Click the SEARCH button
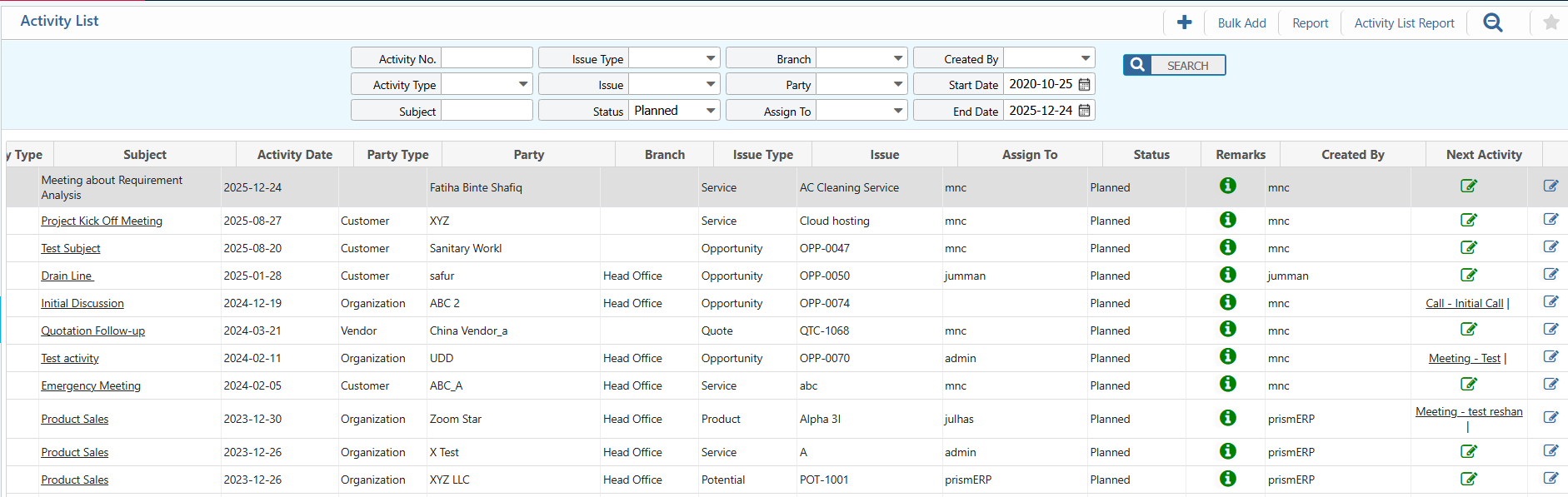Viewport: 1568px width, 497px height. click(x=1174, y=65)
